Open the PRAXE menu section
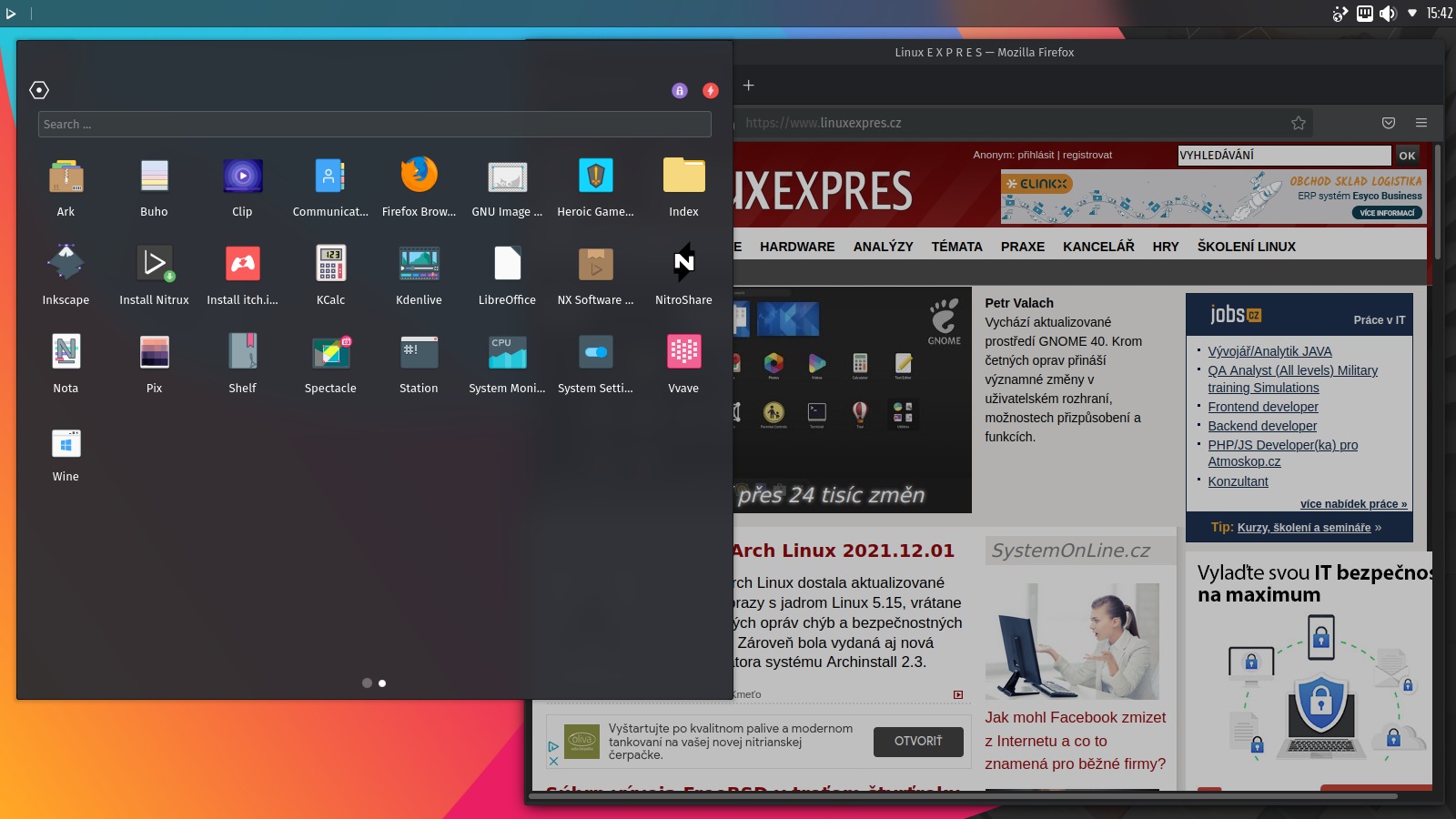1456x819 pixels. (1023, 247)
